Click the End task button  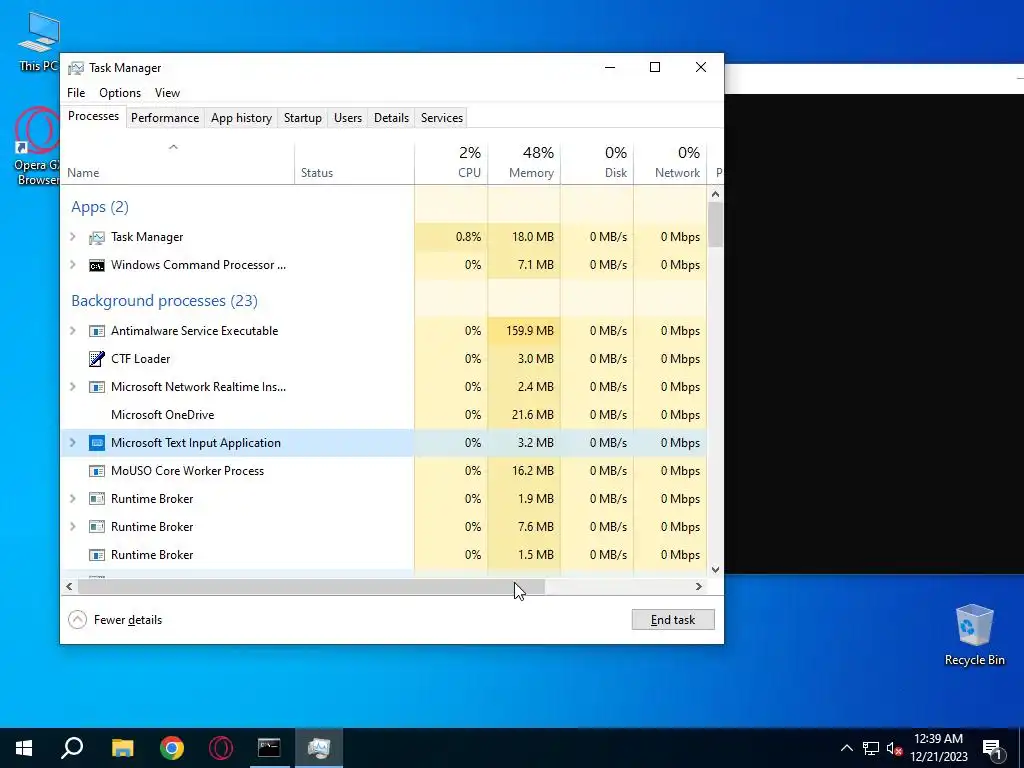pos(673,620)
